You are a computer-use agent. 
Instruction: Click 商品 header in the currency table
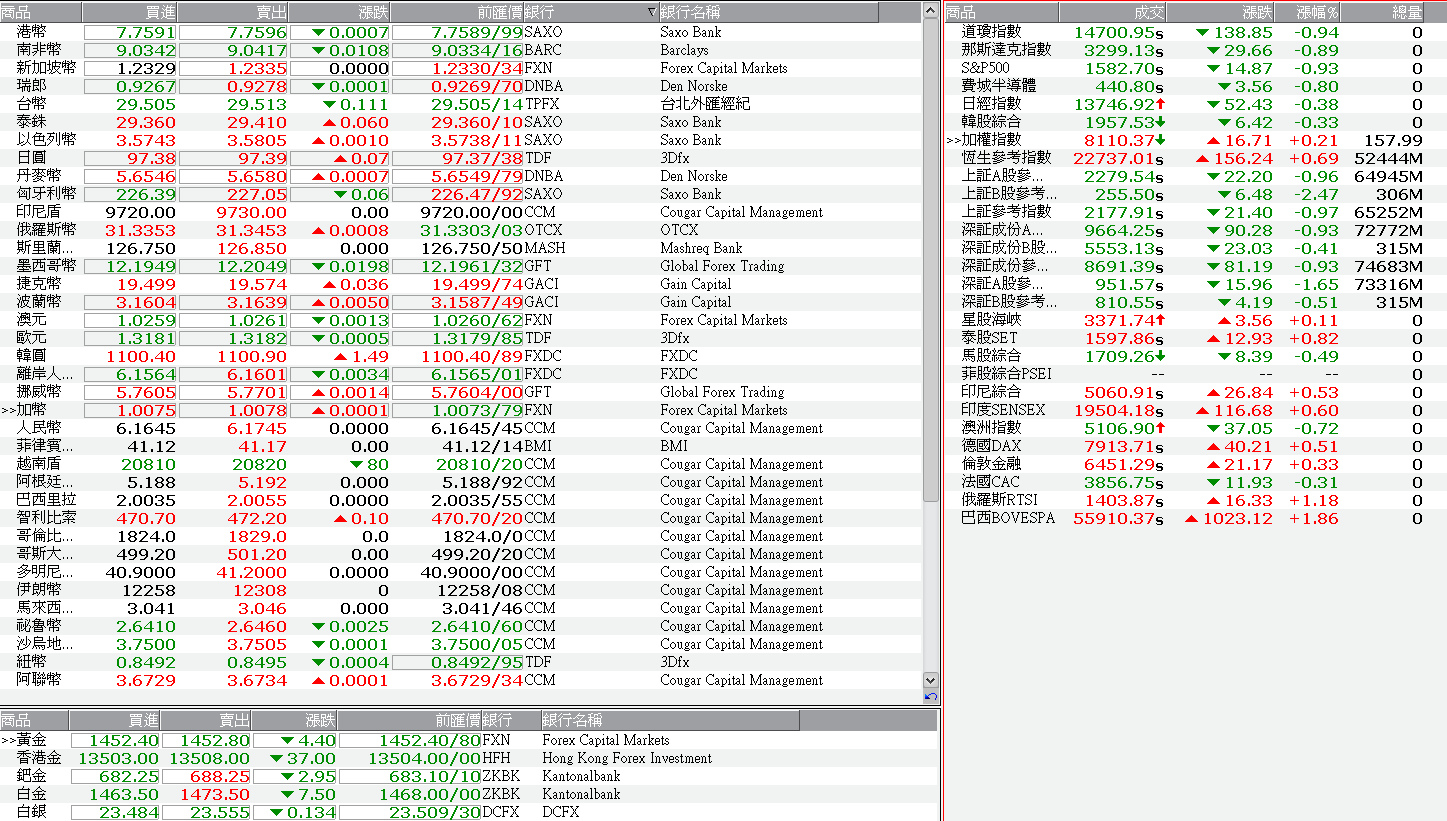(x=41, y=13)
